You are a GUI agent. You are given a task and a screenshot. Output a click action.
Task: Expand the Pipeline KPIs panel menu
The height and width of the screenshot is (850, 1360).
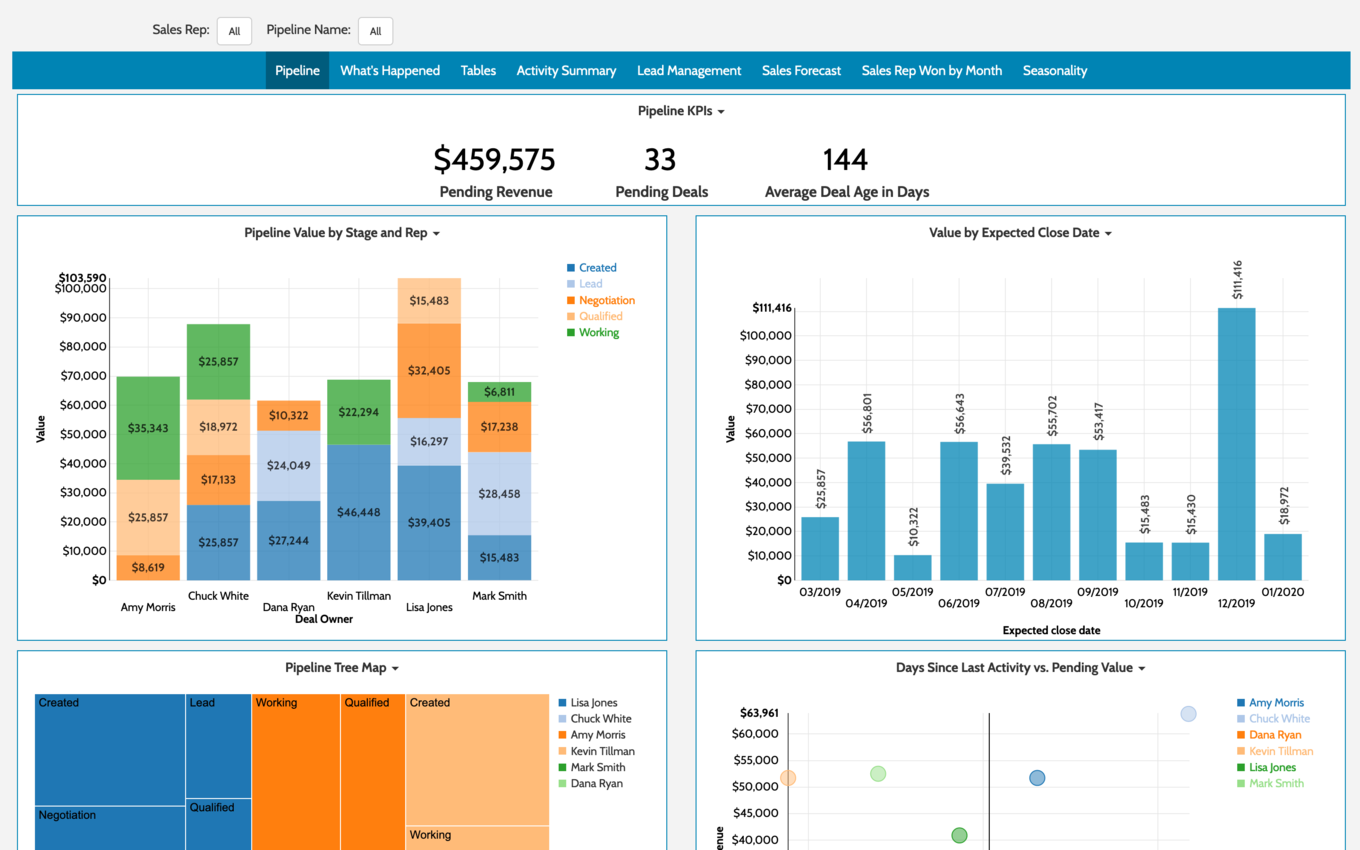[x=681, y=111]
